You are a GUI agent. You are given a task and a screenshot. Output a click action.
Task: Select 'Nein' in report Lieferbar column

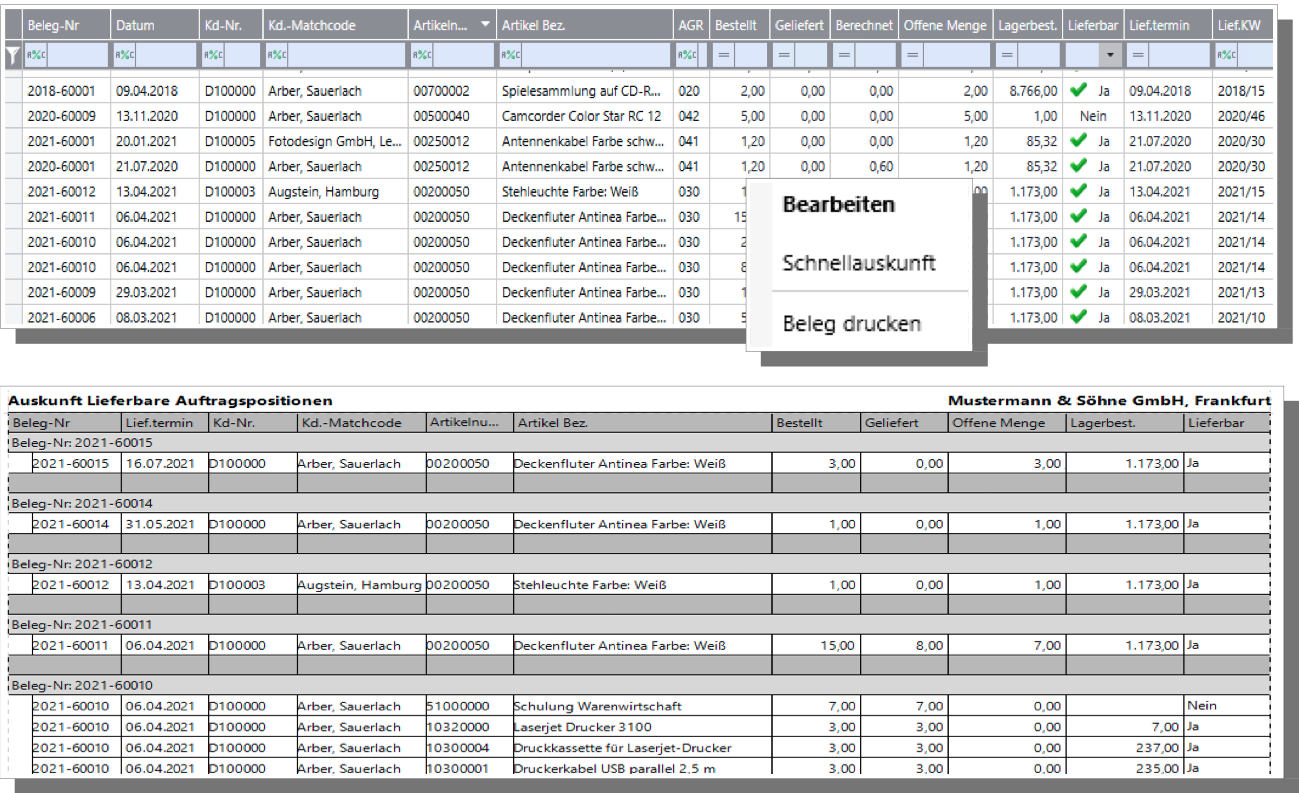click(1202, 706)
